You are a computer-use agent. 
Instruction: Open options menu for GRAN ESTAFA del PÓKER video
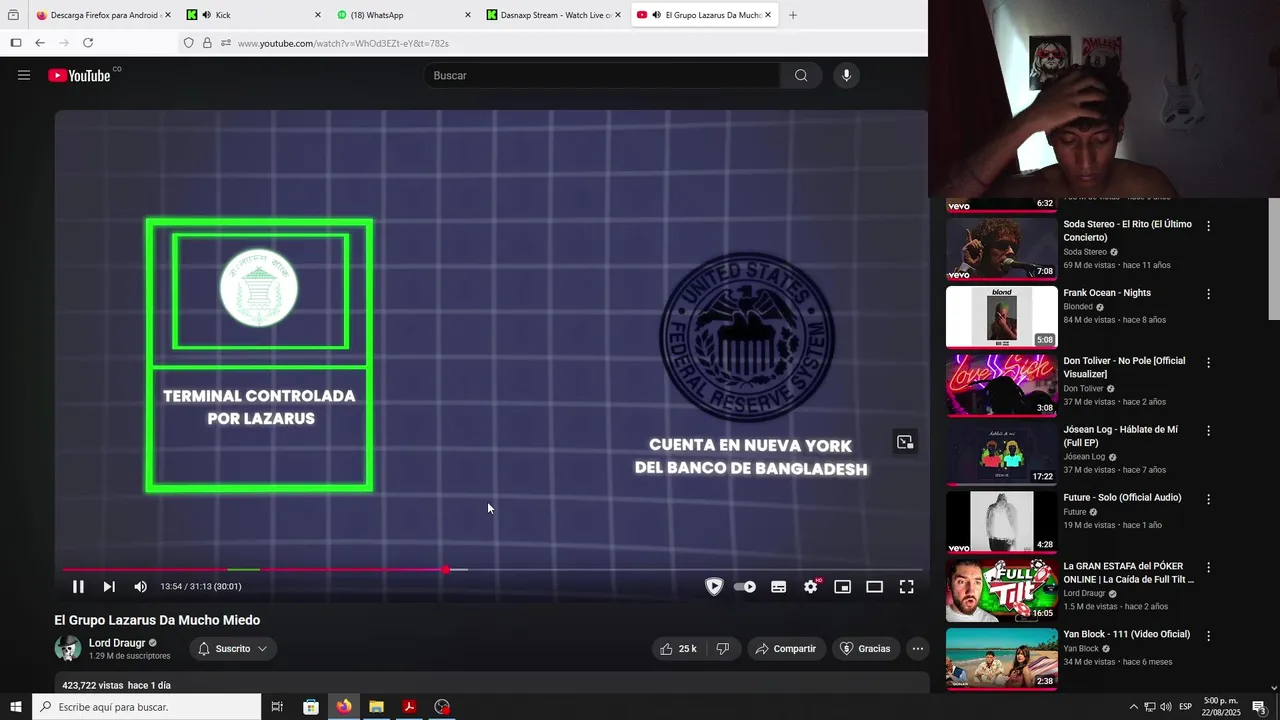pyautogui.click(x=1208, y=567)
